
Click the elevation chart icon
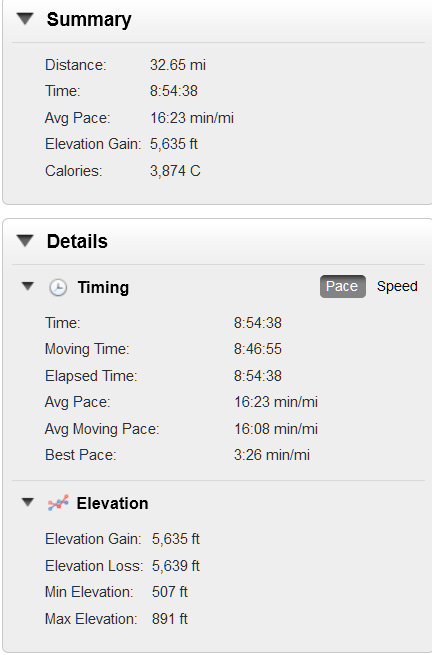click(58, 503)
